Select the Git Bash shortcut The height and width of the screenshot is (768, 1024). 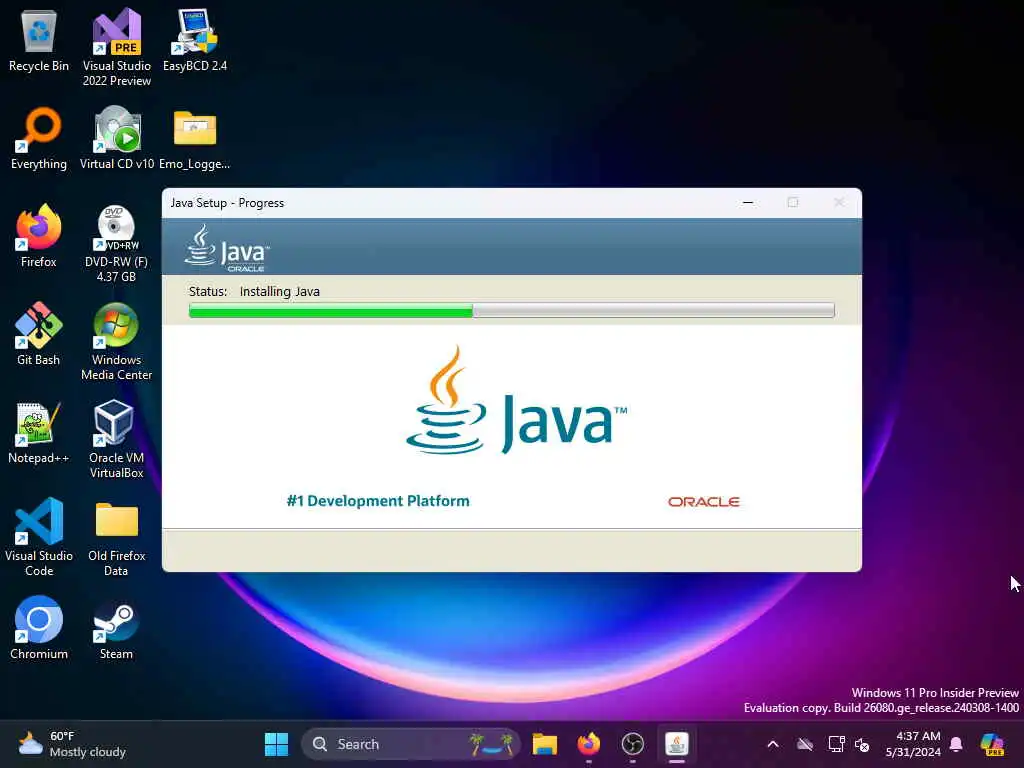[39, 334]
